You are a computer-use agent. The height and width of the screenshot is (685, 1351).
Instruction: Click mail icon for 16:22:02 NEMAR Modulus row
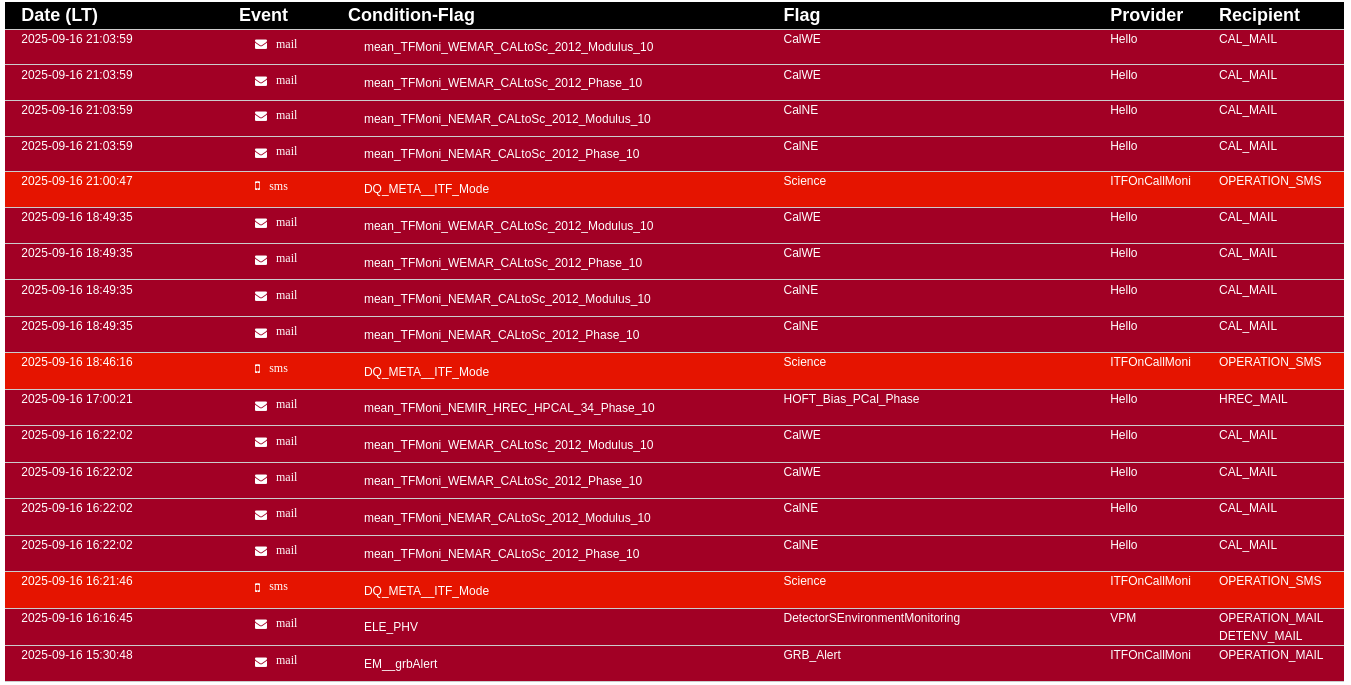pyautogui.click(x=261, y=515)
